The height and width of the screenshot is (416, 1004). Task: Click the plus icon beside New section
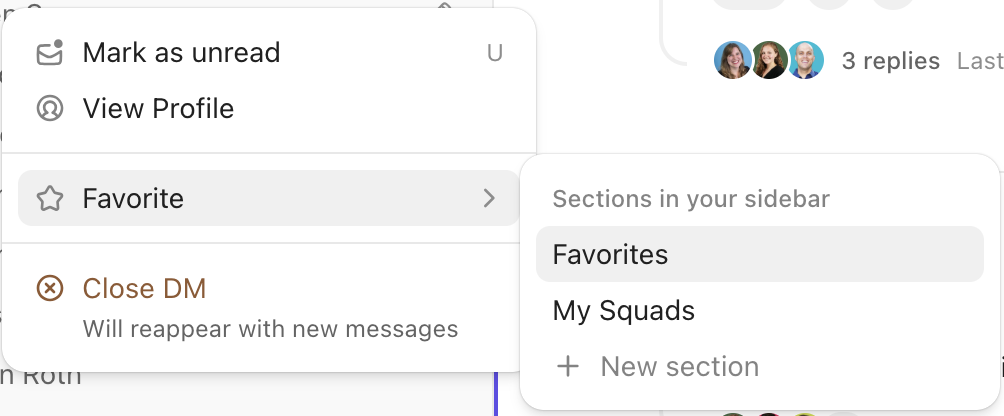(568, 366)
